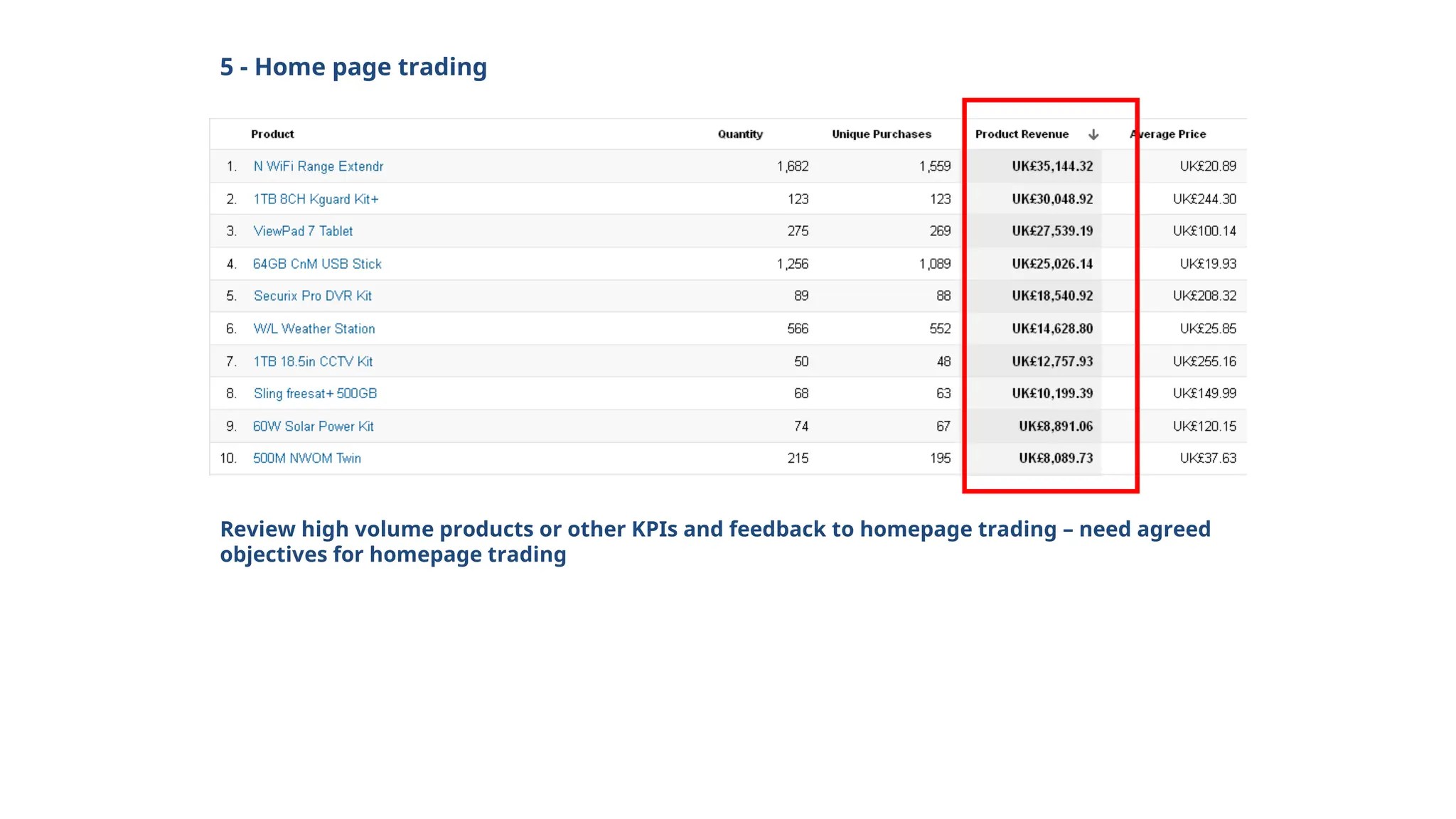1456x819 pixels.
Task: Open the Sling freesat+ 500GB link
Action: coord(315,393)
